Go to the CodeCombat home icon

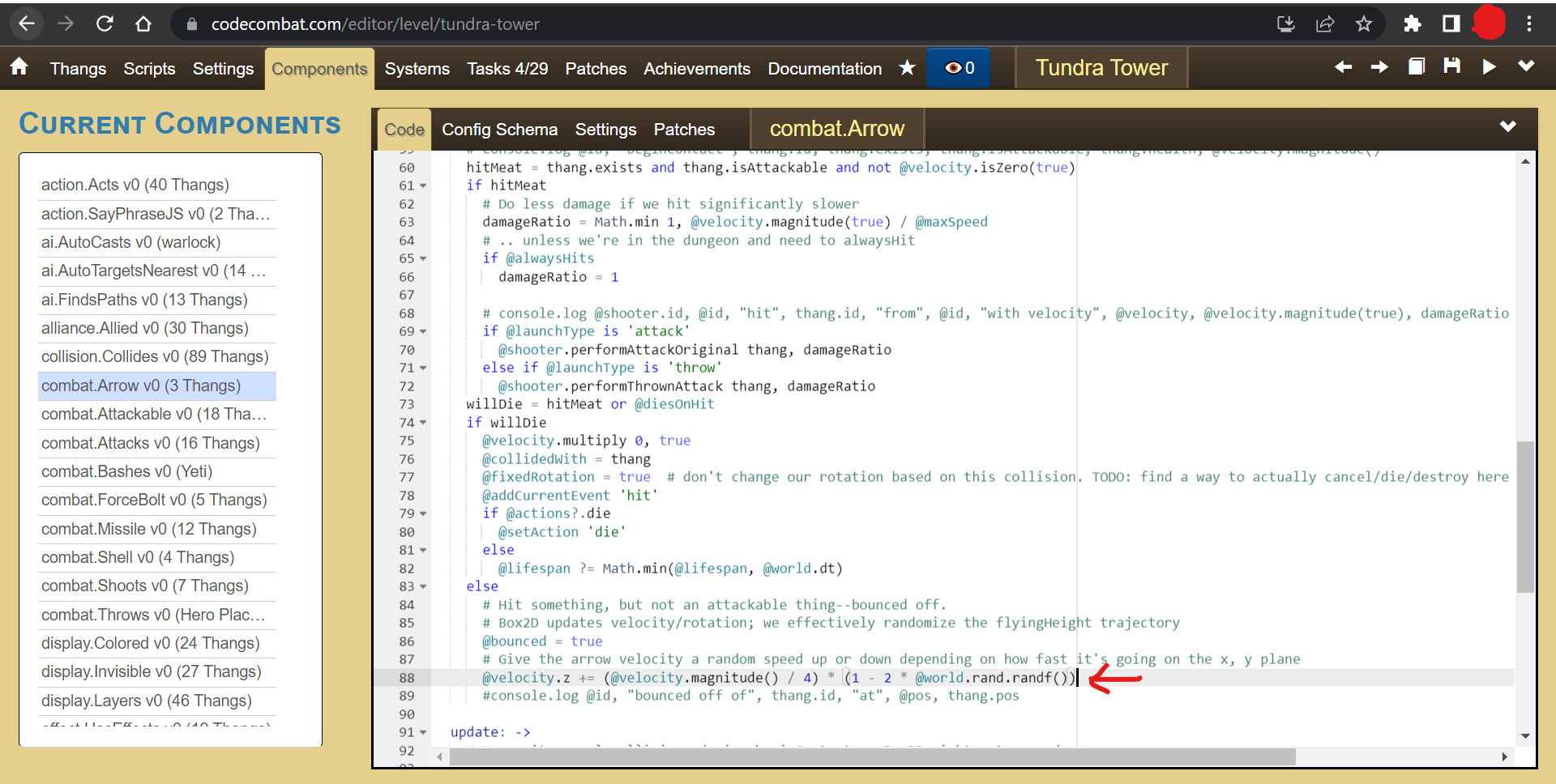click(x=19, y=67)
